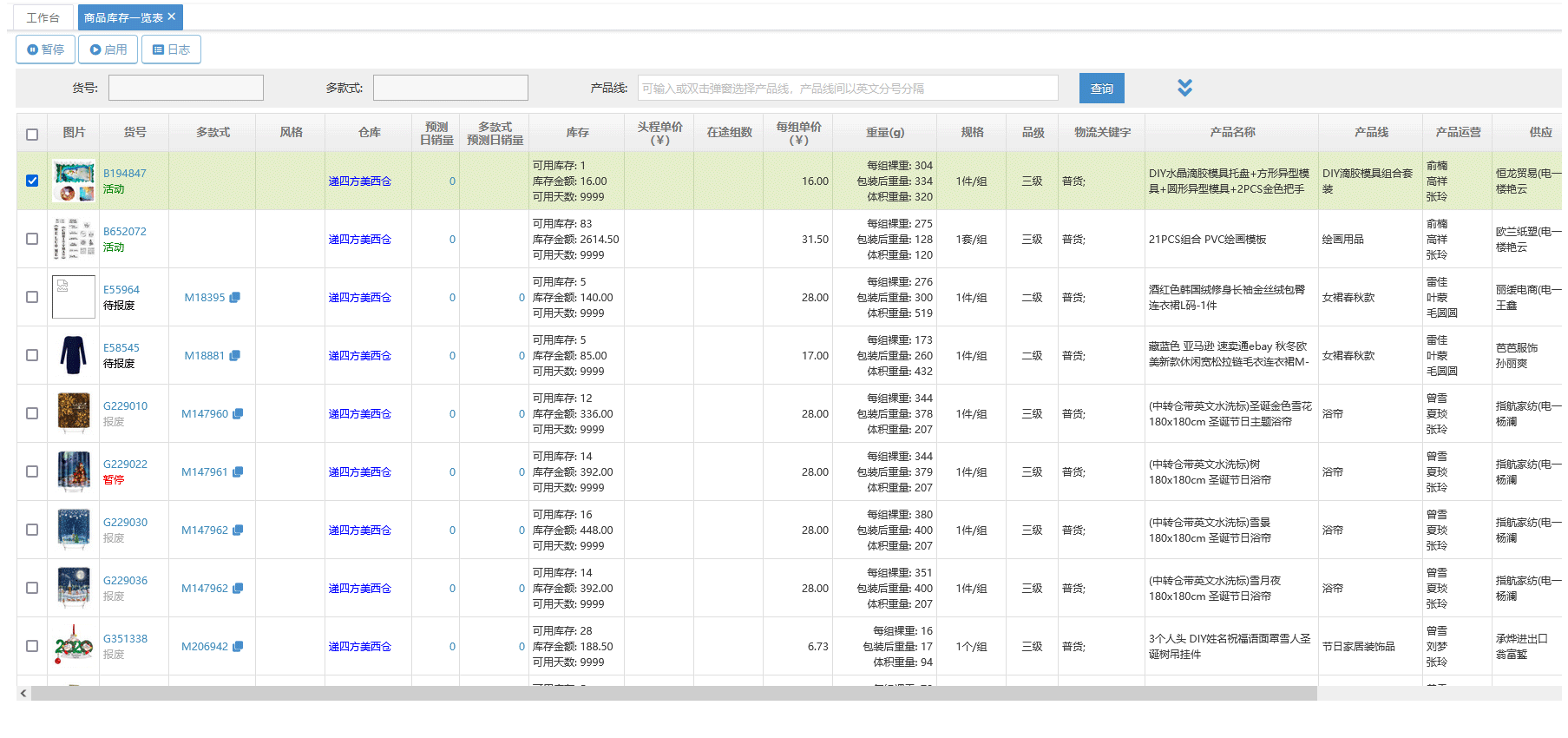
Task: Focus the 货号 input field
Action: [186, 88]
